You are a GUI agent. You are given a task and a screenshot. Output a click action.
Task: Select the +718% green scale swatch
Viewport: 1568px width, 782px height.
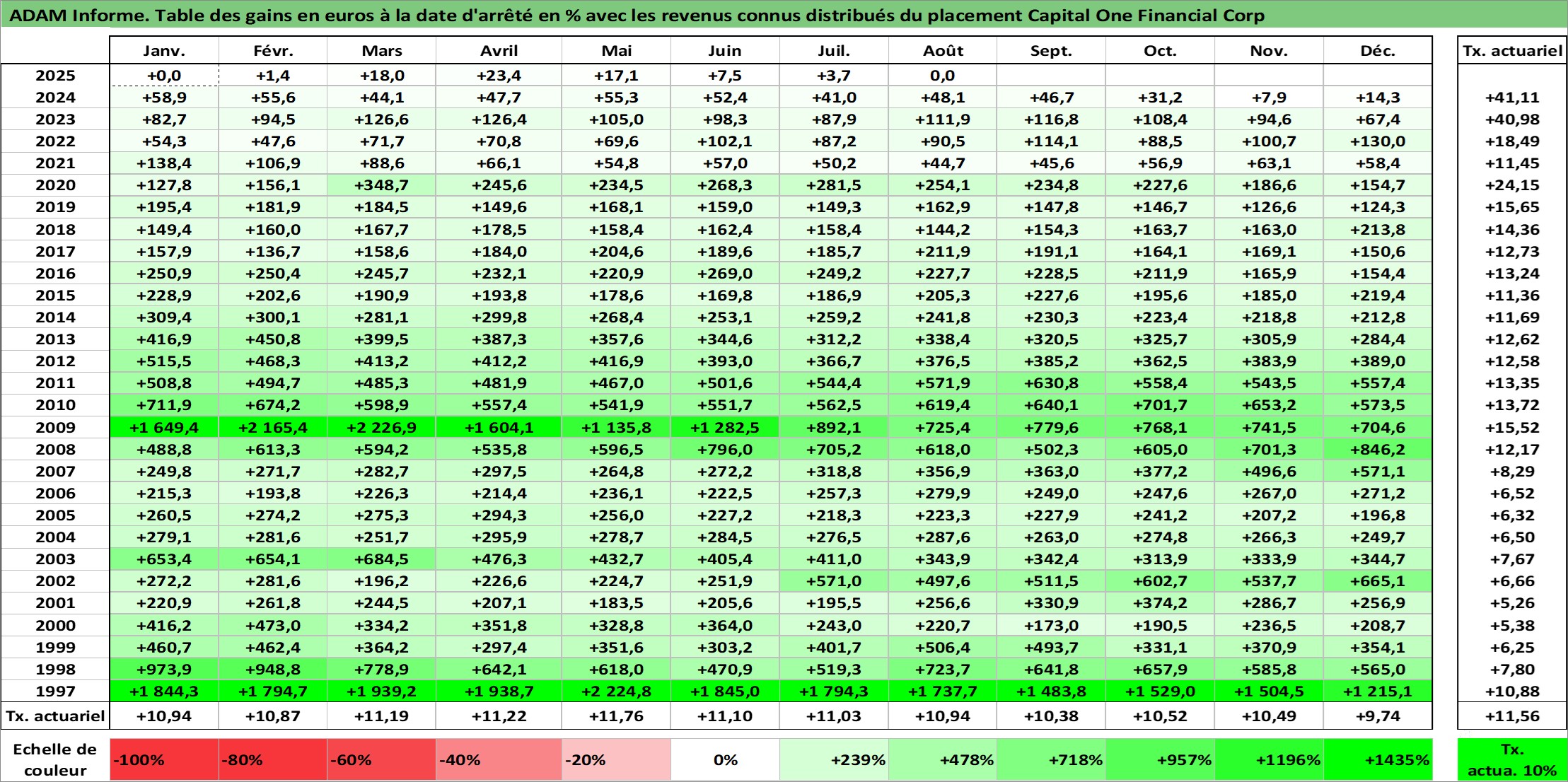pyautogui.click(x=1051, y=760)
